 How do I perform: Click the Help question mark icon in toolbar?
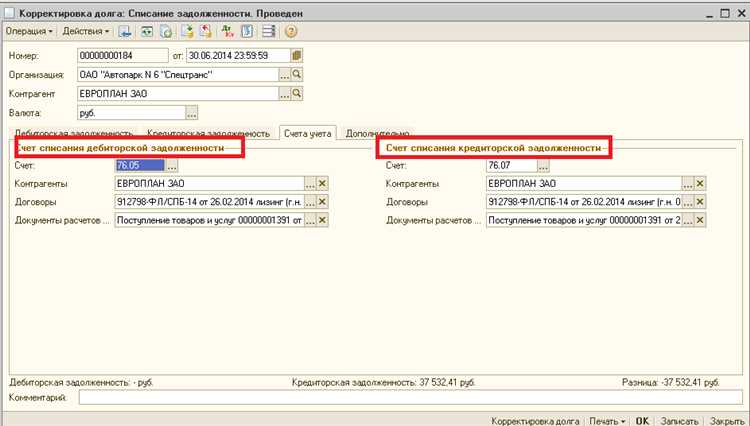(292, 31)
